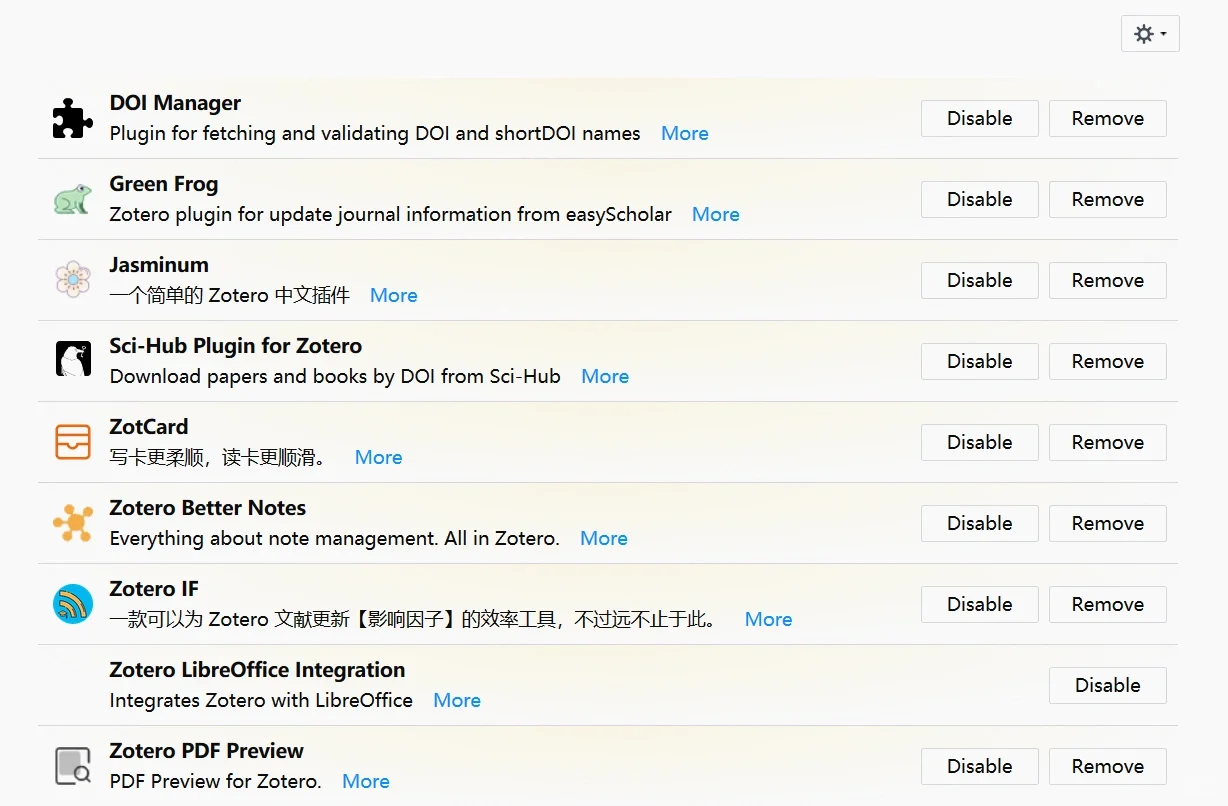Image resolution: width=1228 pixels, height=806 pixels.
Task: Click 'Everything about note management' description
Action: coord(334,538)
